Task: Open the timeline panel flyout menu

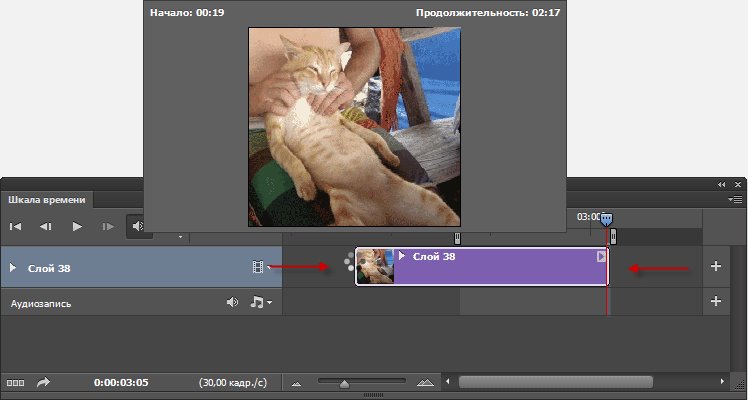Action: (737, 200)
